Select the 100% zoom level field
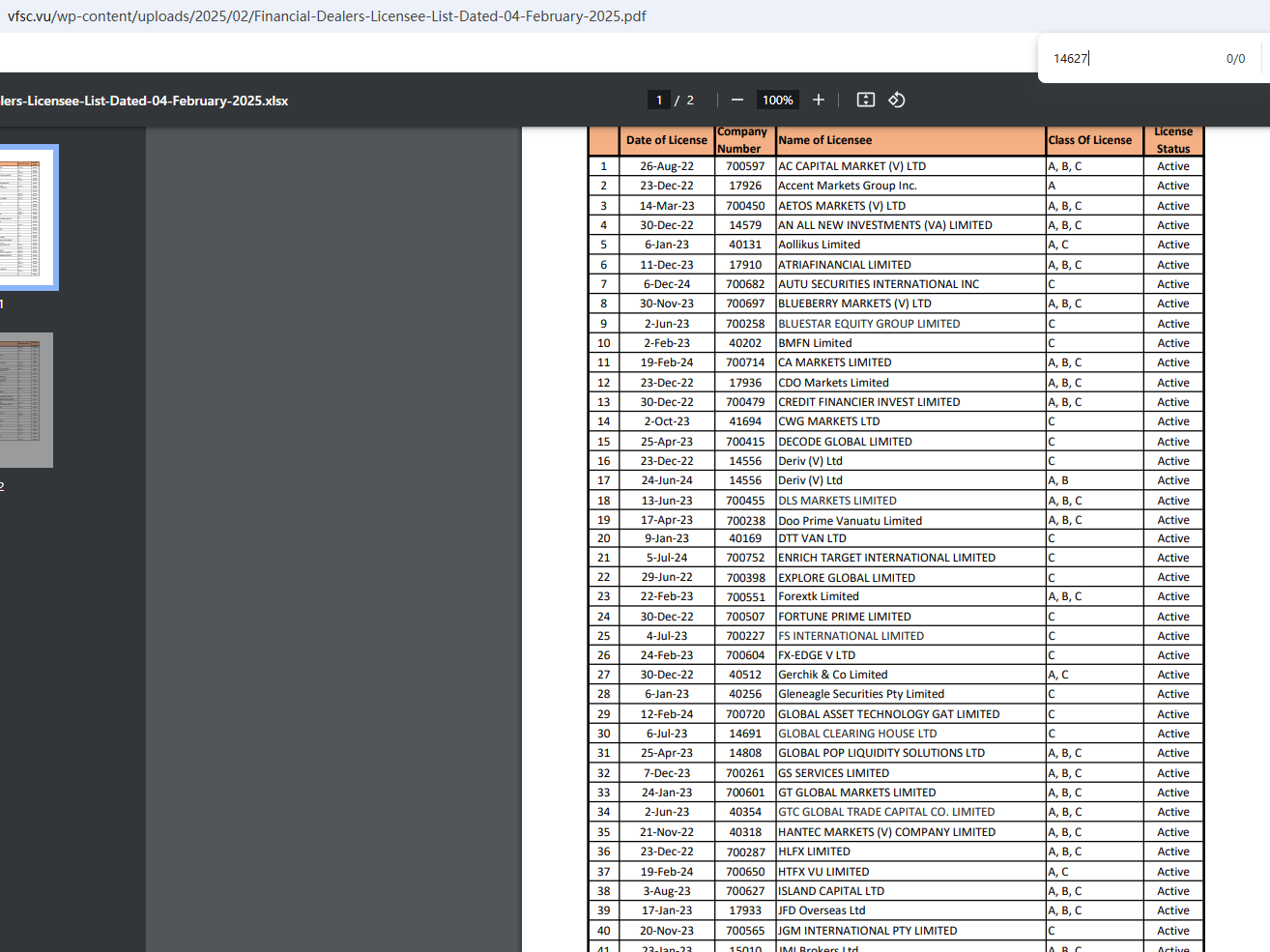This screenshot has width=1270, height=952. 777,100
